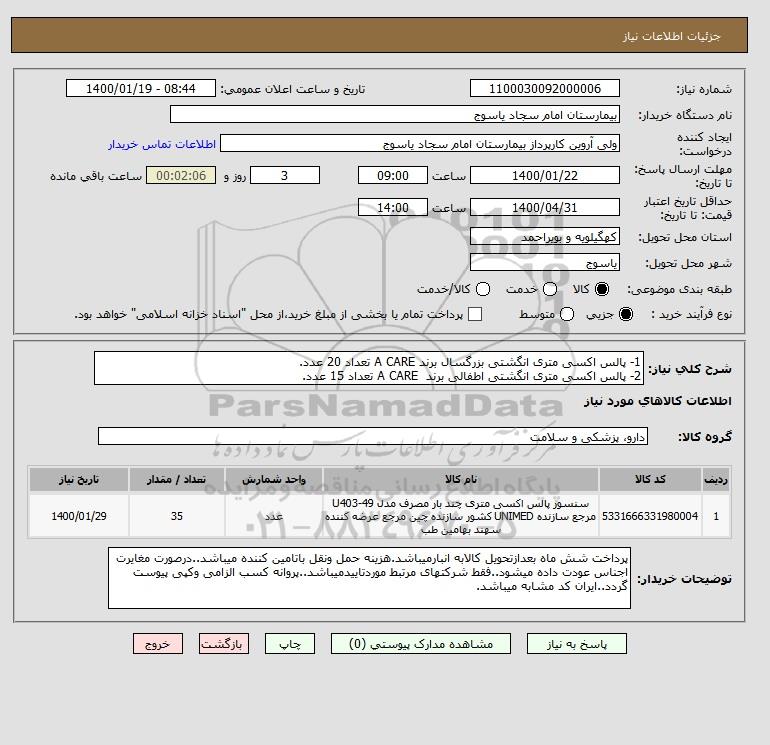Choose the جزیی purchase process radio
Screen dimensions: 770x745
point(626,314)
